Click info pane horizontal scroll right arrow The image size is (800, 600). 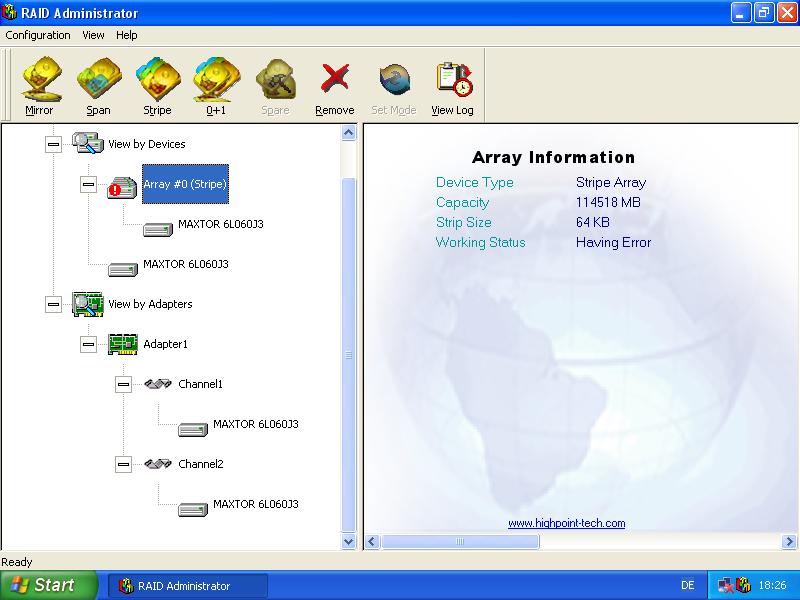pyautogui.click(x=789, y=541)
